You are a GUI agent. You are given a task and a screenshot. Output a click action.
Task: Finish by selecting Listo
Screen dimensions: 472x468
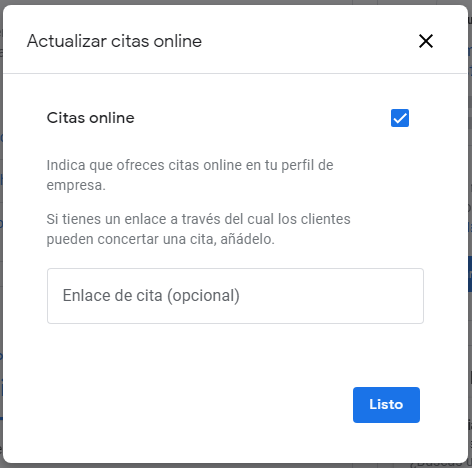pos(386,405)
